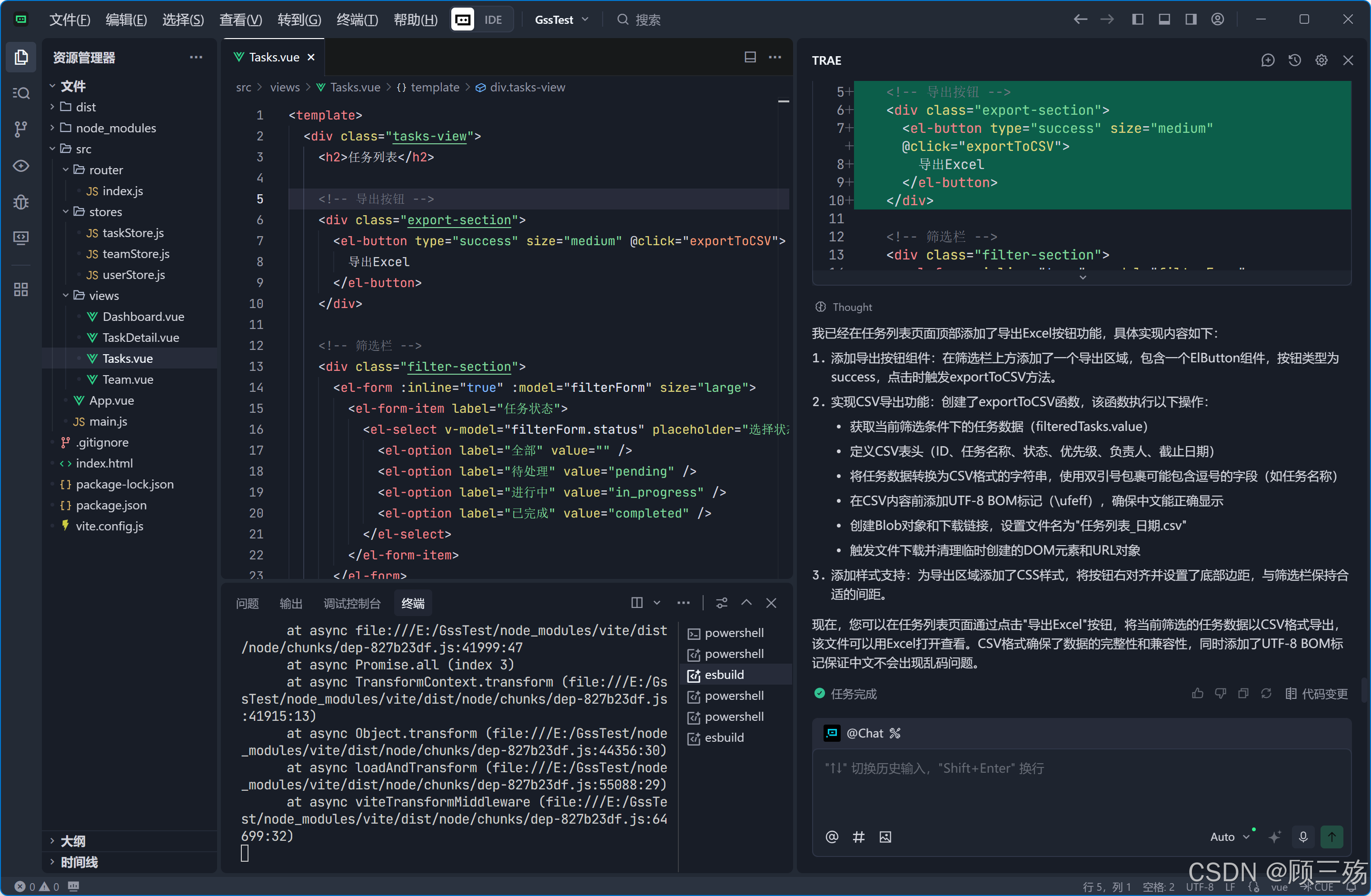
Task: Open the Extensions sidebar icon
Action: coord(21,290)
